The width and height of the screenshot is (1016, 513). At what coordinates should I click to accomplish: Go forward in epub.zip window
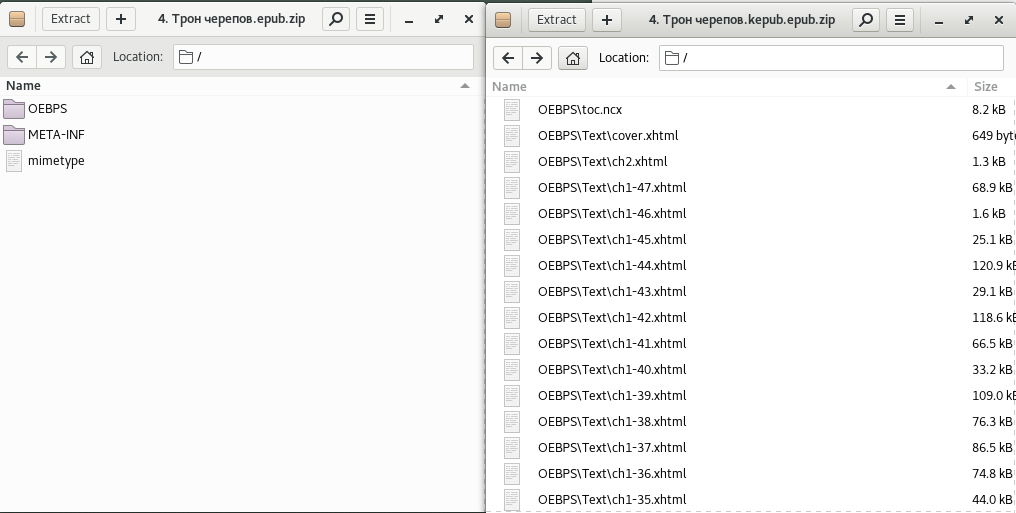tap(51, 57)
